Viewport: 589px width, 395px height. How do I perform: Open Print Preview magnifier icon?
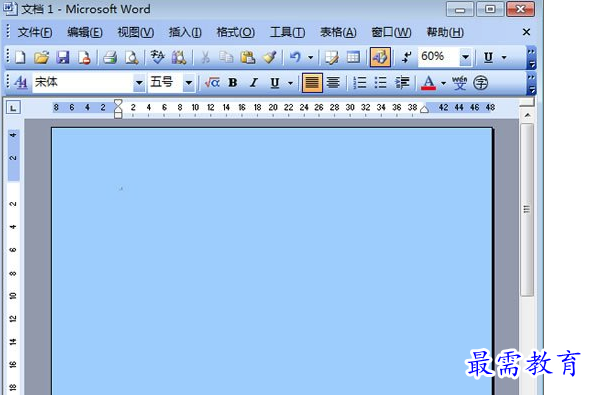click(x=131, y=57)
